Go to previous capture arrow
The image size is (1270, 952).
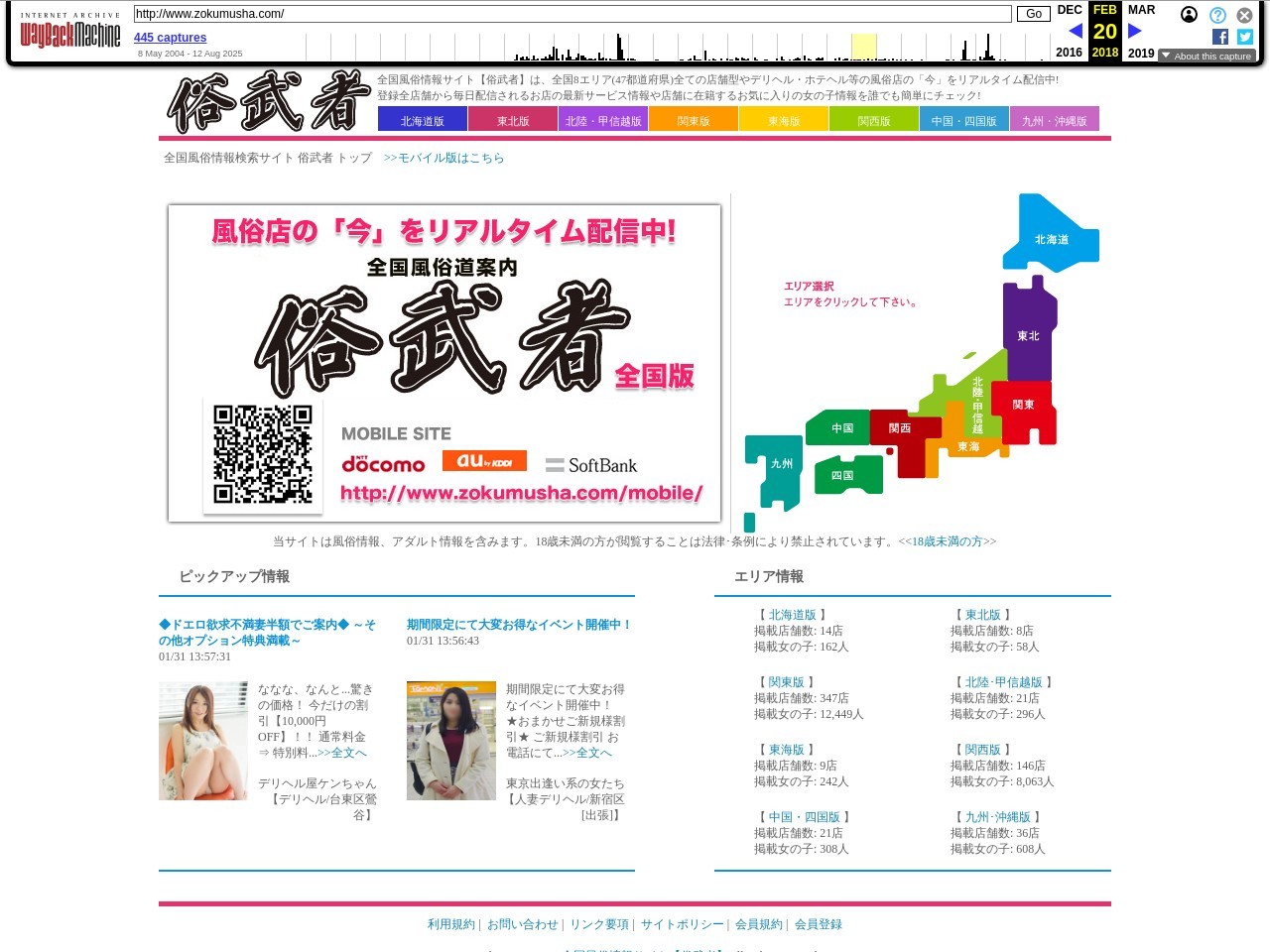(x=1075, y=31)
